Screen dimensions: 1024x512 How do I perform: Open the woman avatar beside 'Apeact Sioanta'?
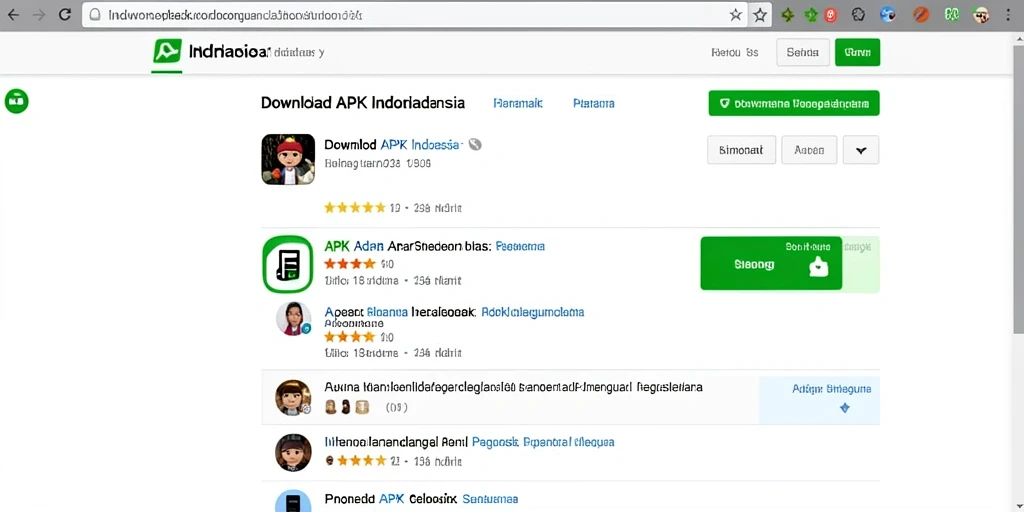point(293,319)
